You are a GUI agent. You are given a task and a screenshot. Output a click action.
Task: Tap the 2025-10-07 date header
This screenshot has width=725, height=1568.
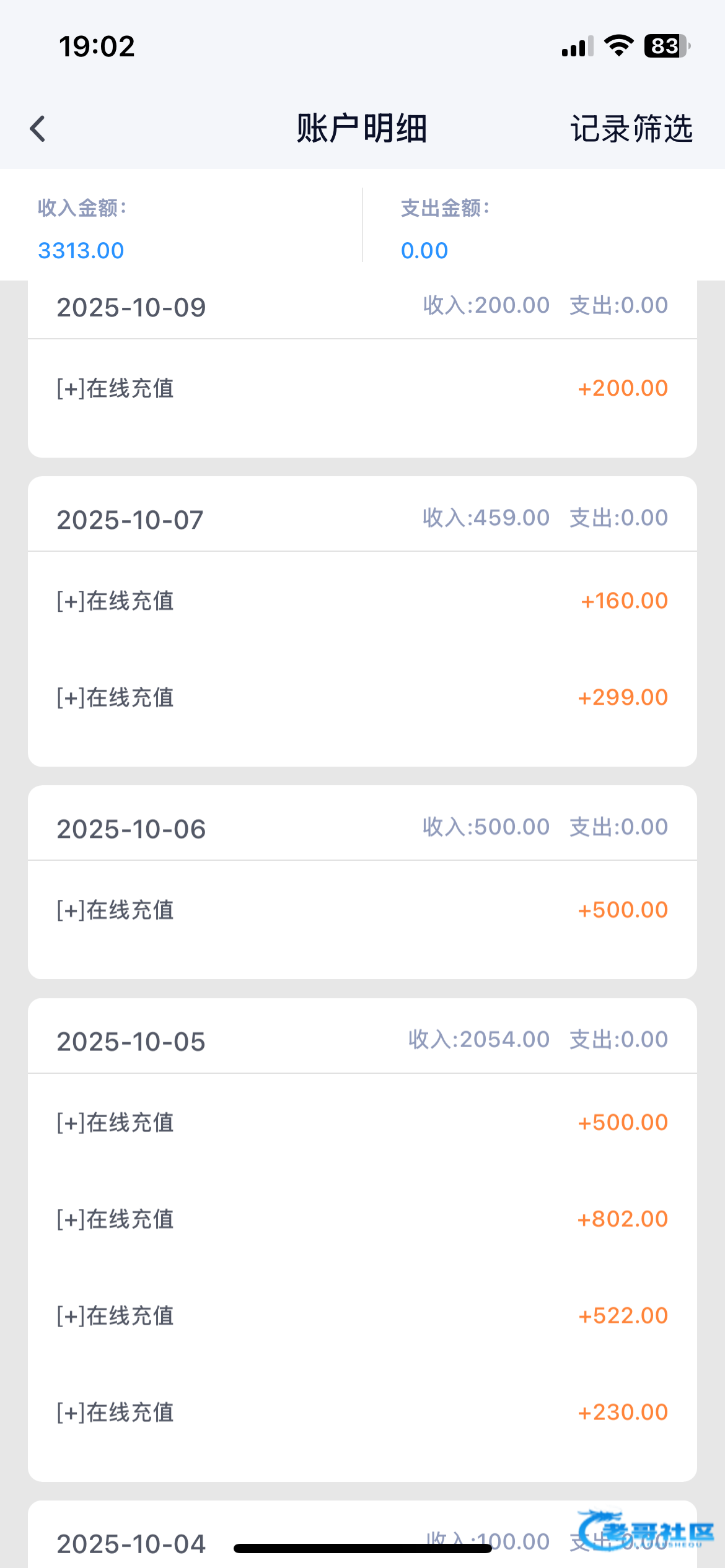coord(130,520)
